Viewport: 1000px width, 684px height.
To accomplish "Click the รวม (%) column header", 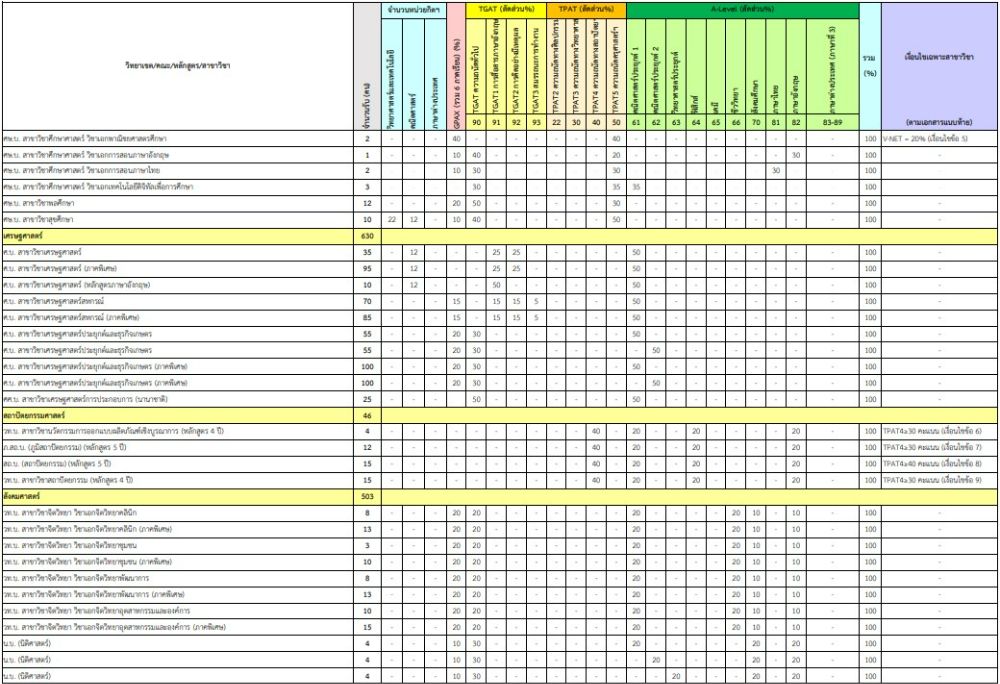I will point(870,66).
